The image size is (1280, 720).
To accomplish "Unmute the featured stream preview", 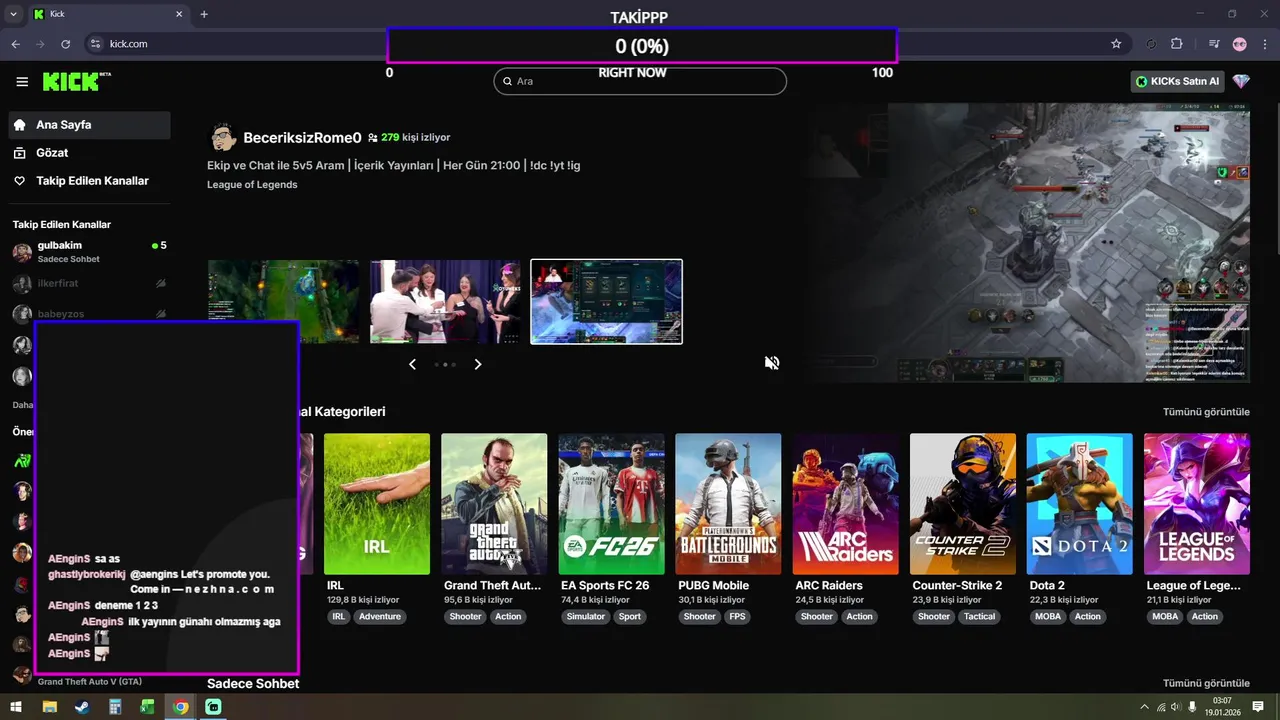I will pyautogui.click(x=772, y=363).
